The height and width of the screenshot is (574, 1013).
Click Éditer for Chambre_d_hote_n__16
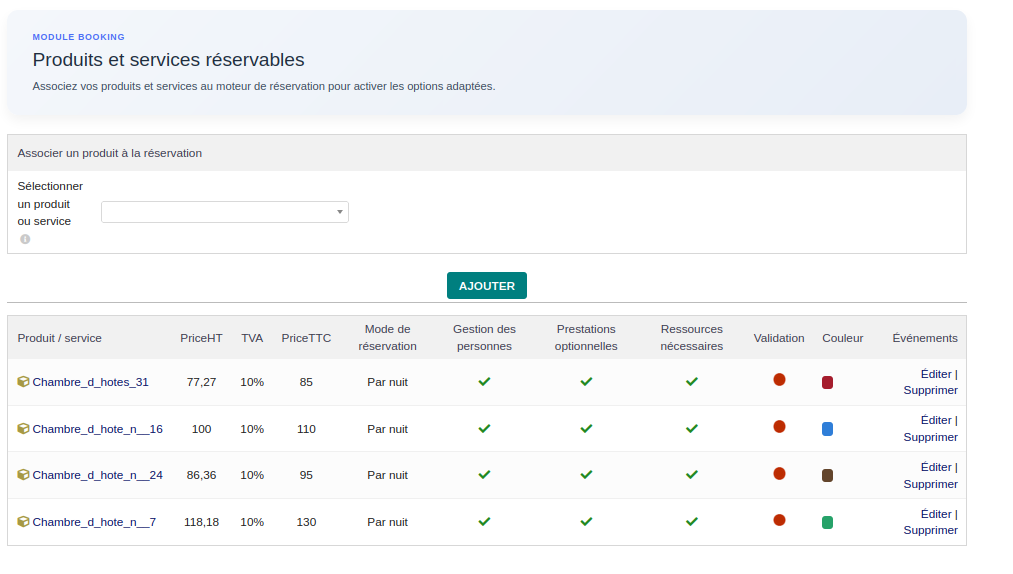[x=936, y=420]
